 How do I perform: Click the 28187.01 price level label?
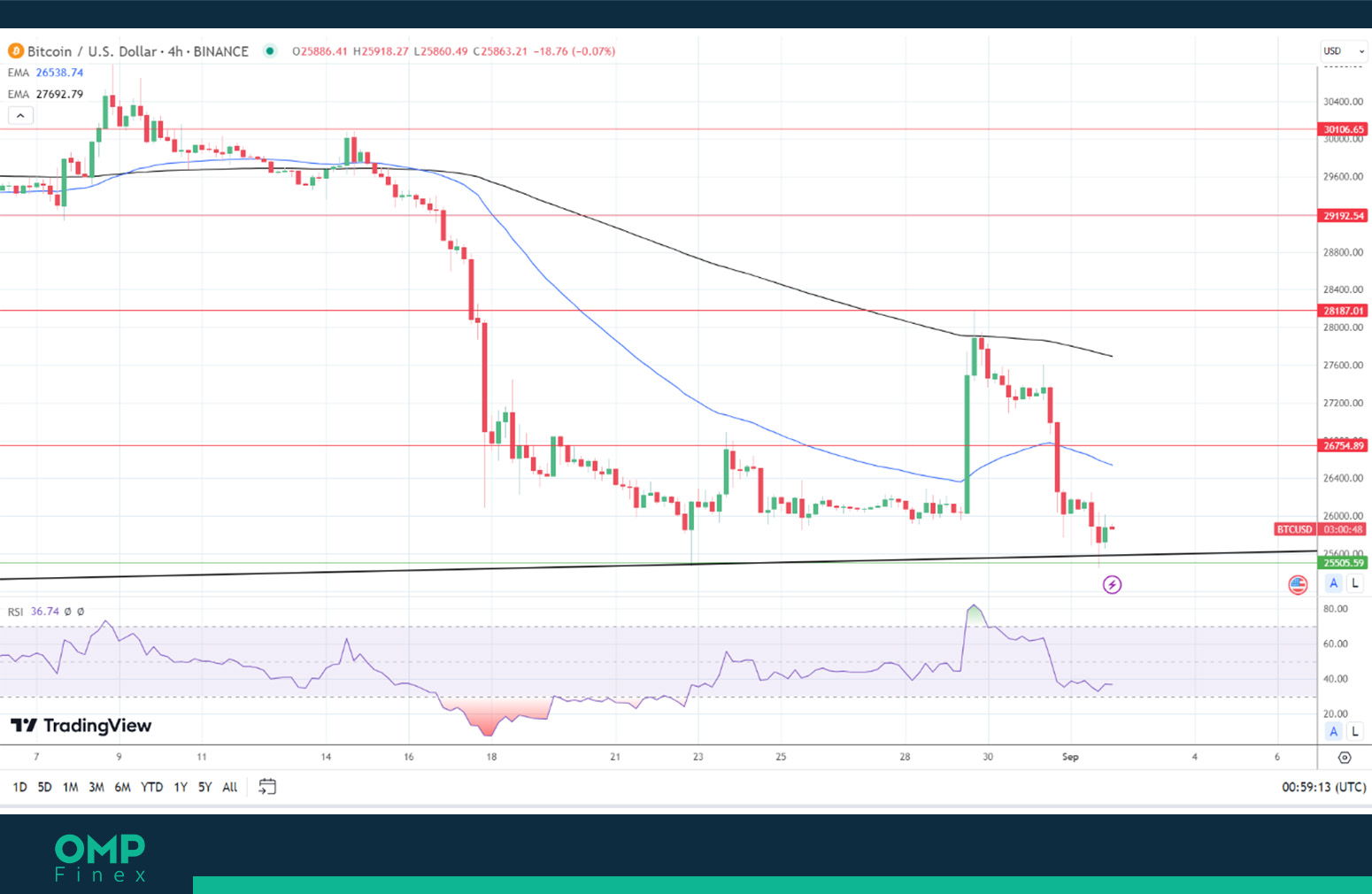[1344, 311]
